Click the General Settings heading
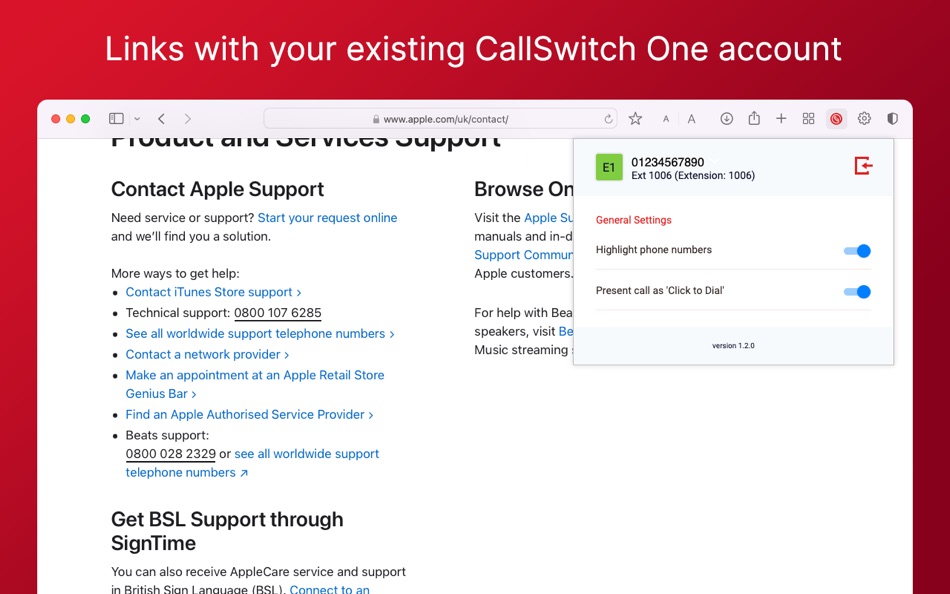Viewport: 950px width, 594px height. [633, 220]
